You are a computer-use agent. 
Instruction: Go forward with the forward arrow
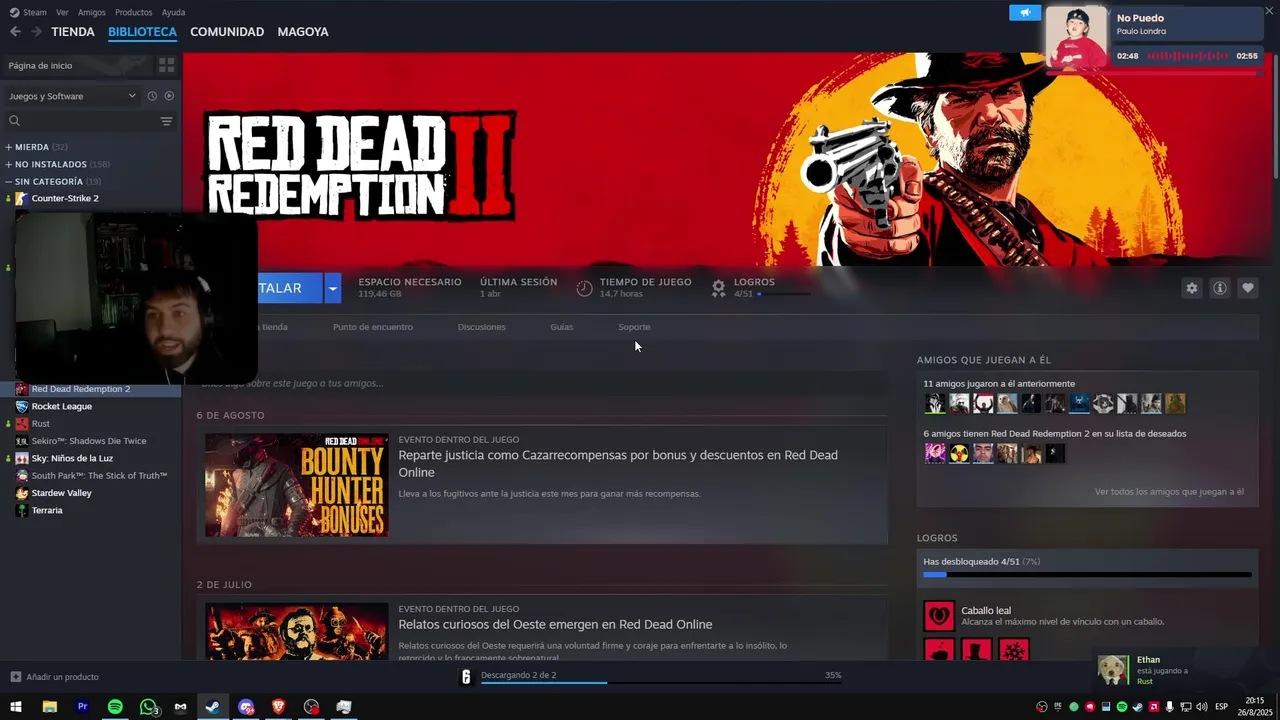pyautogui.click(x=36, y=32)
